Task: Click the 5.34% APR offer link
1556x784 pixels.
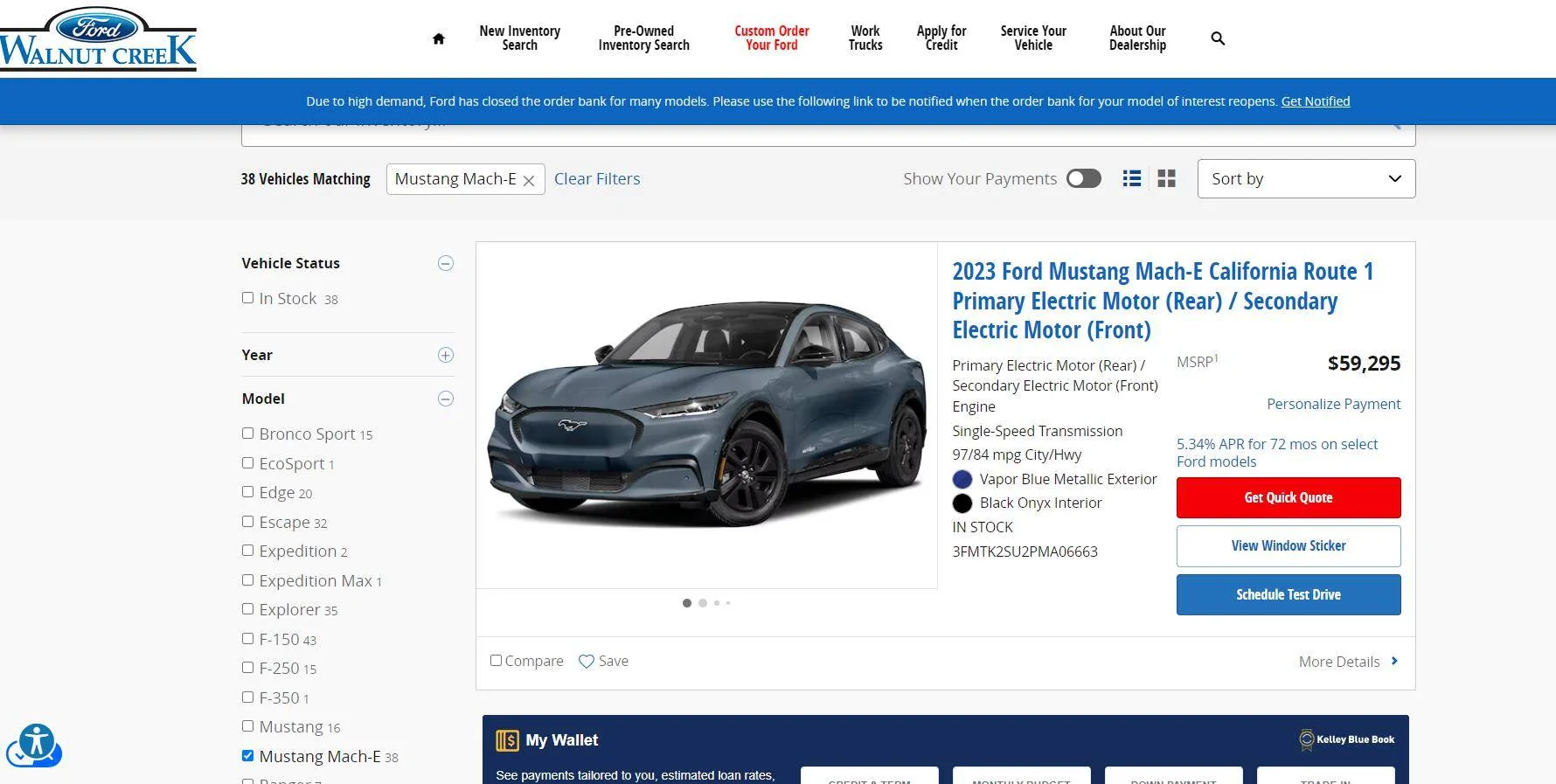Action: pos(1277,453)
